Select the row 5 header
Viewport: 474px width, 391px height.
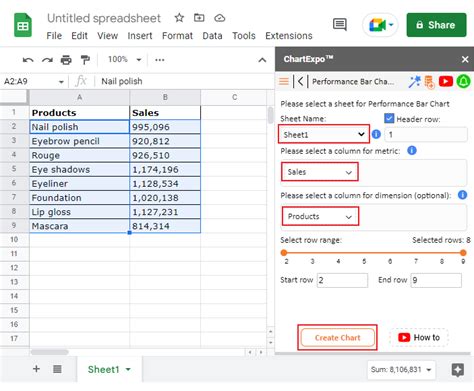pyautogui.click(x=14, y=169)
